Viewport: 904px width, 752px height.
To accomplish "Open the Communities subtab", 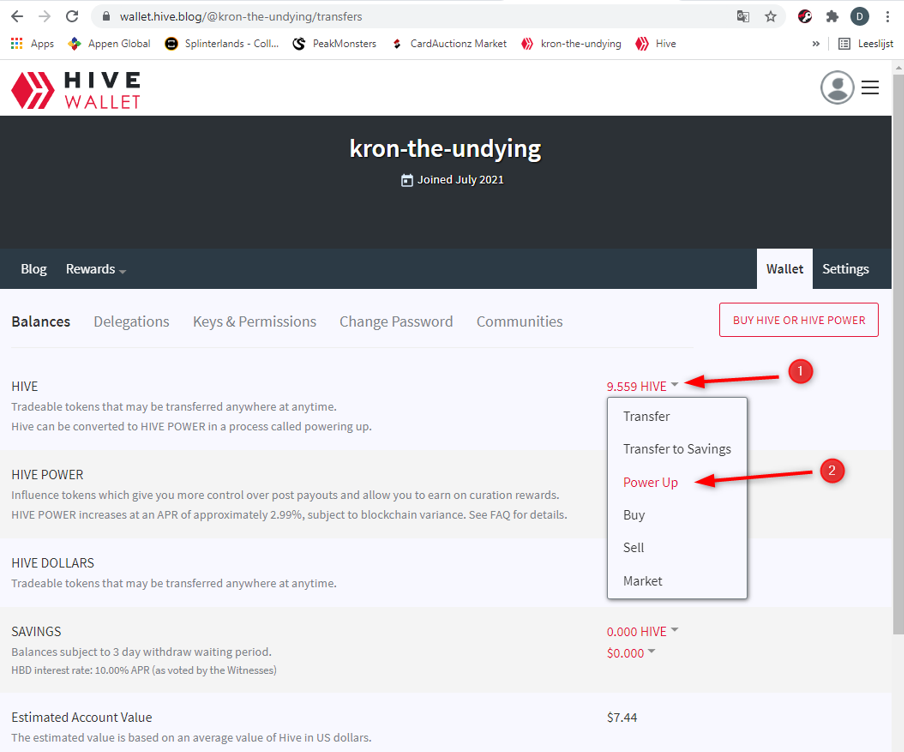I will (x=519, y=322).
